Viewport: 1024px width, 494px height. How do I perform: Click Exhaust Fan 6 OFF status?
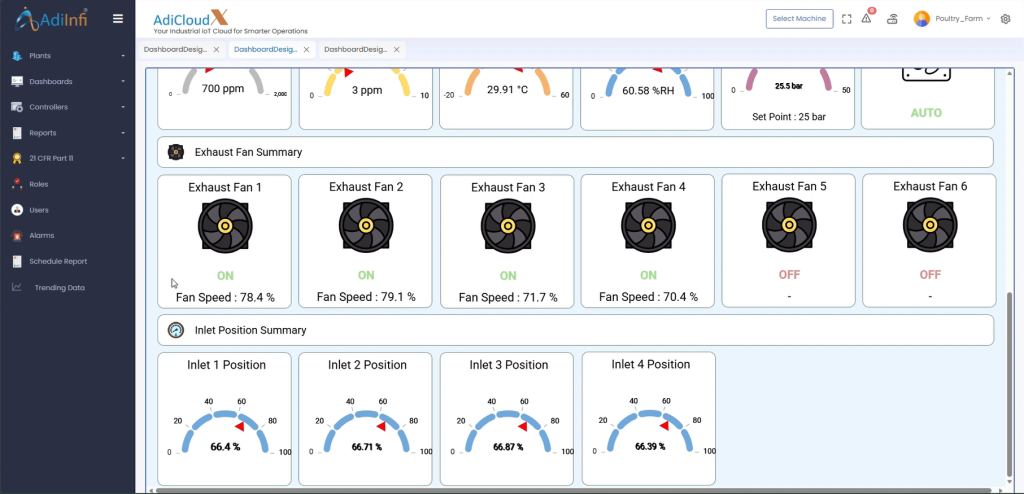click(x=930, y=275)
